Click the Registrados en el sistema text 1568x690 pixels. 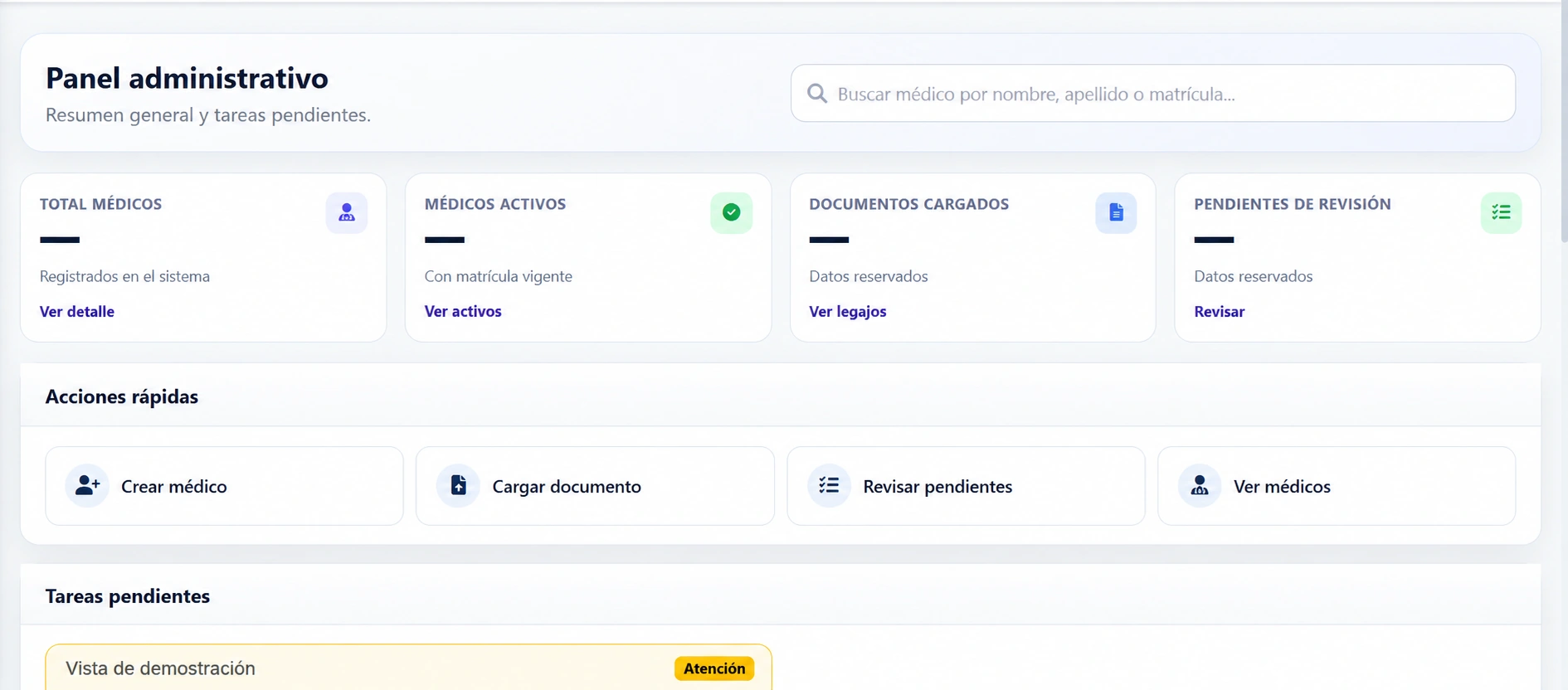click(x=124, y=276)
